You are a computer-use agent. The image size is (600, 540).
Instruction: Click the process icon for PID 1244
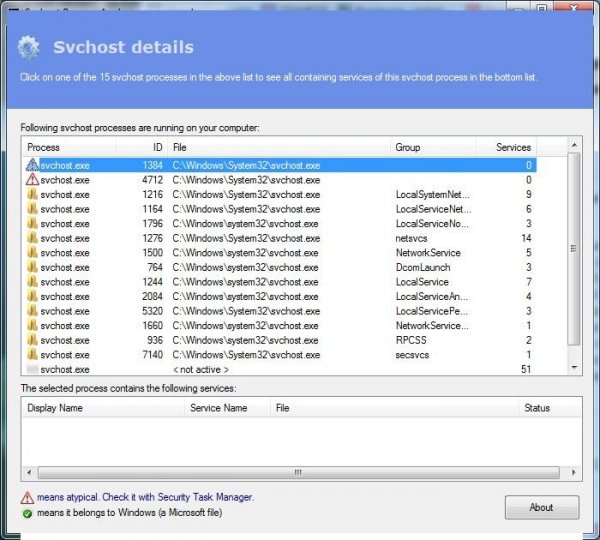(x=33, y=281)
